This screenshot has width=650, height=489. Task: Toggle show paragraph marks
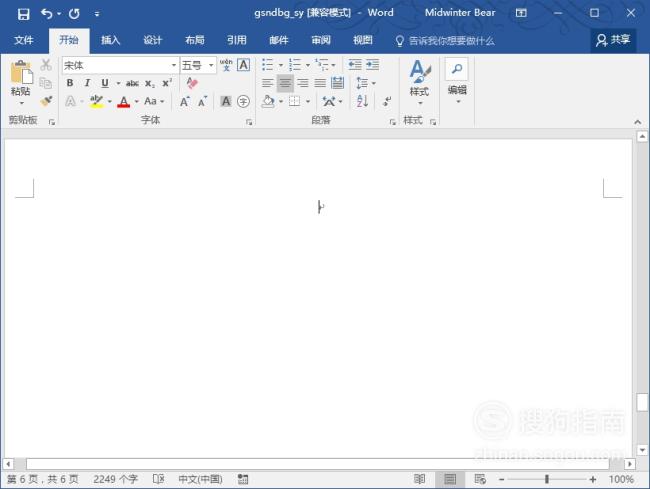[x=387, y=101]
